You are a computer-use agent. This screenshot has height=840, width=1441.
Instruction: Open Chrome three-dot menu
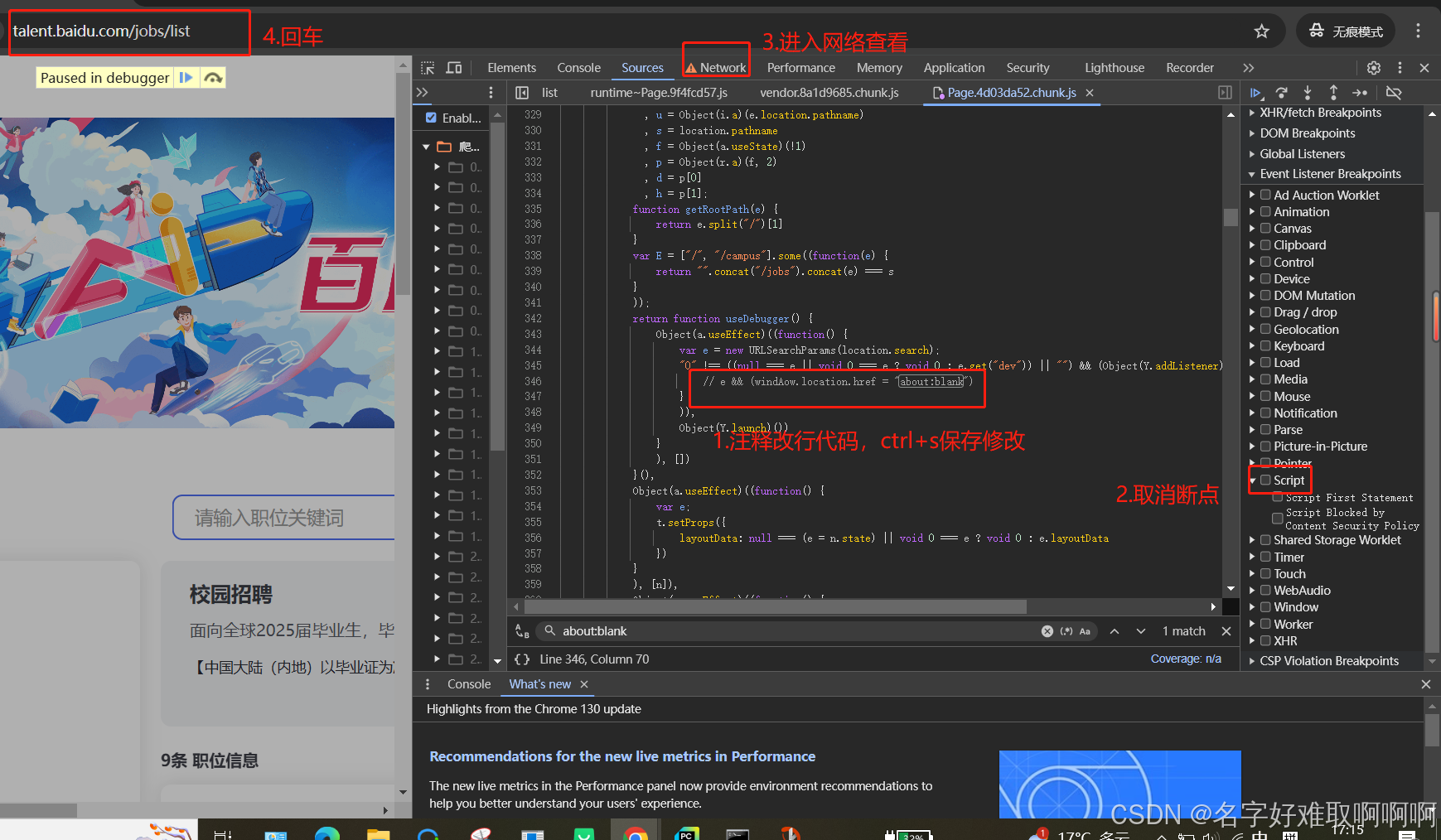[1418, 31]
